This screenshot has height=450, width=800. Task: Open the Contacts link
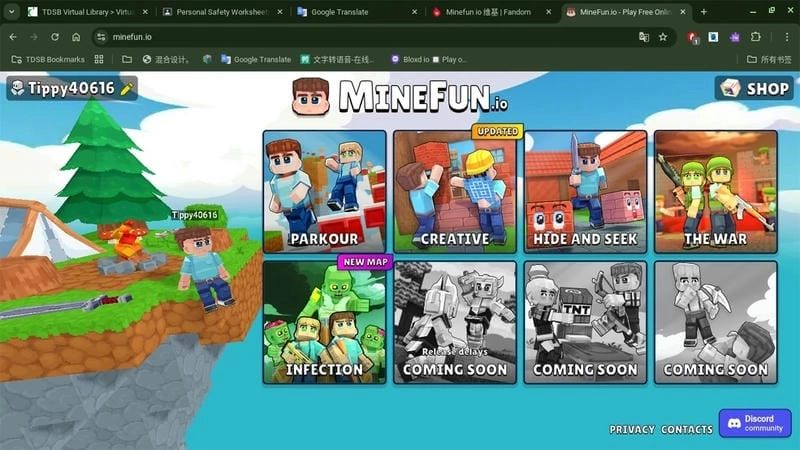[x=687, y=430]
